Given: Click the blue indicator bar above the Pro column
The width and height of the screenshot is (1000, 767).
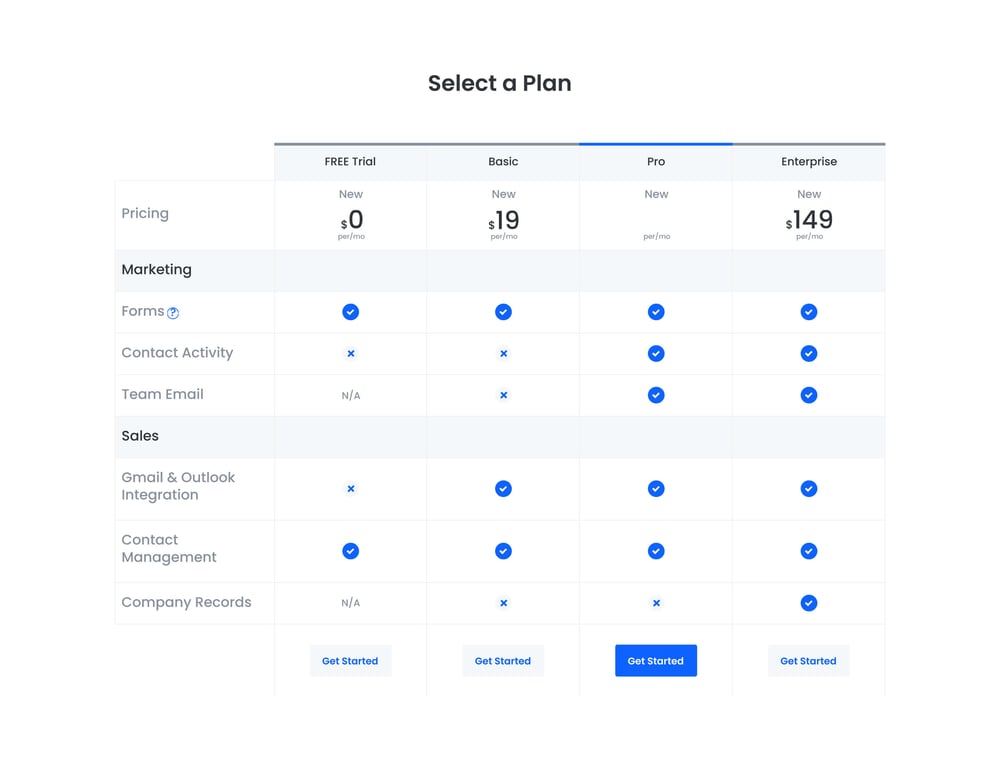Looking at the screenshot, I should (x=656, y=143).
